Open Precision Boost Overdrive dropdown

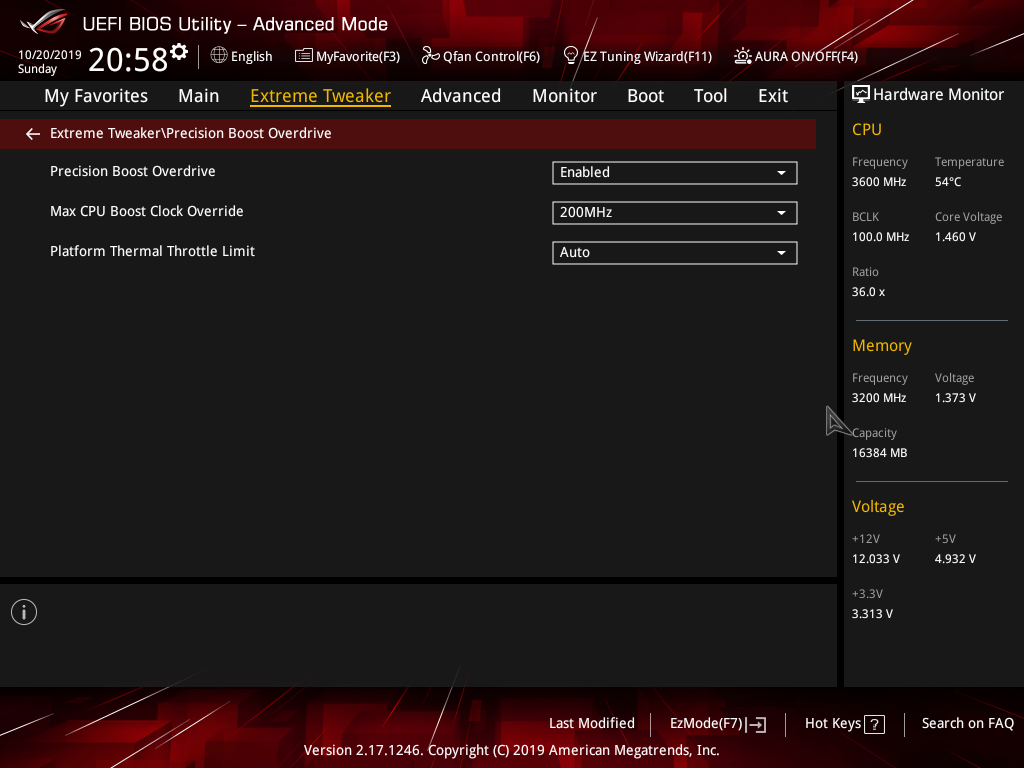click(675, 172)
